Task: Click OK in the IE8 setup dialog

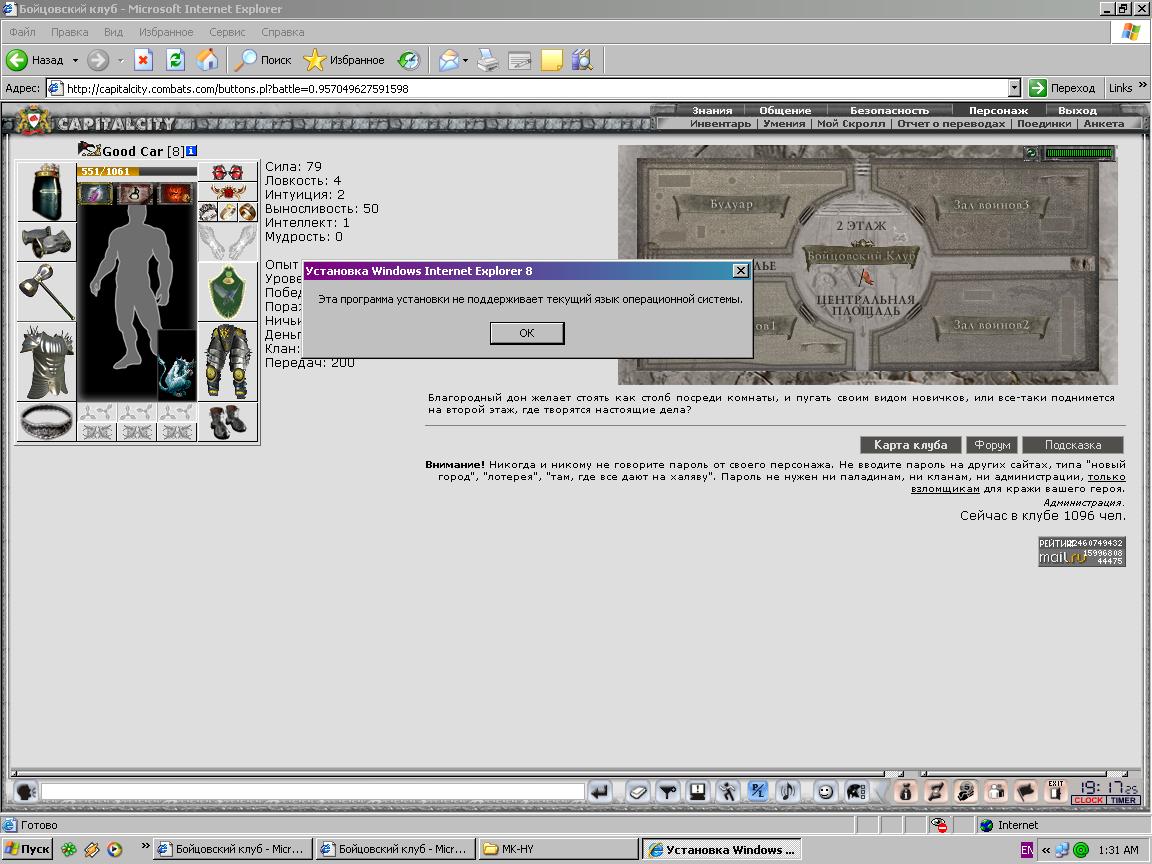Action: 527,333
